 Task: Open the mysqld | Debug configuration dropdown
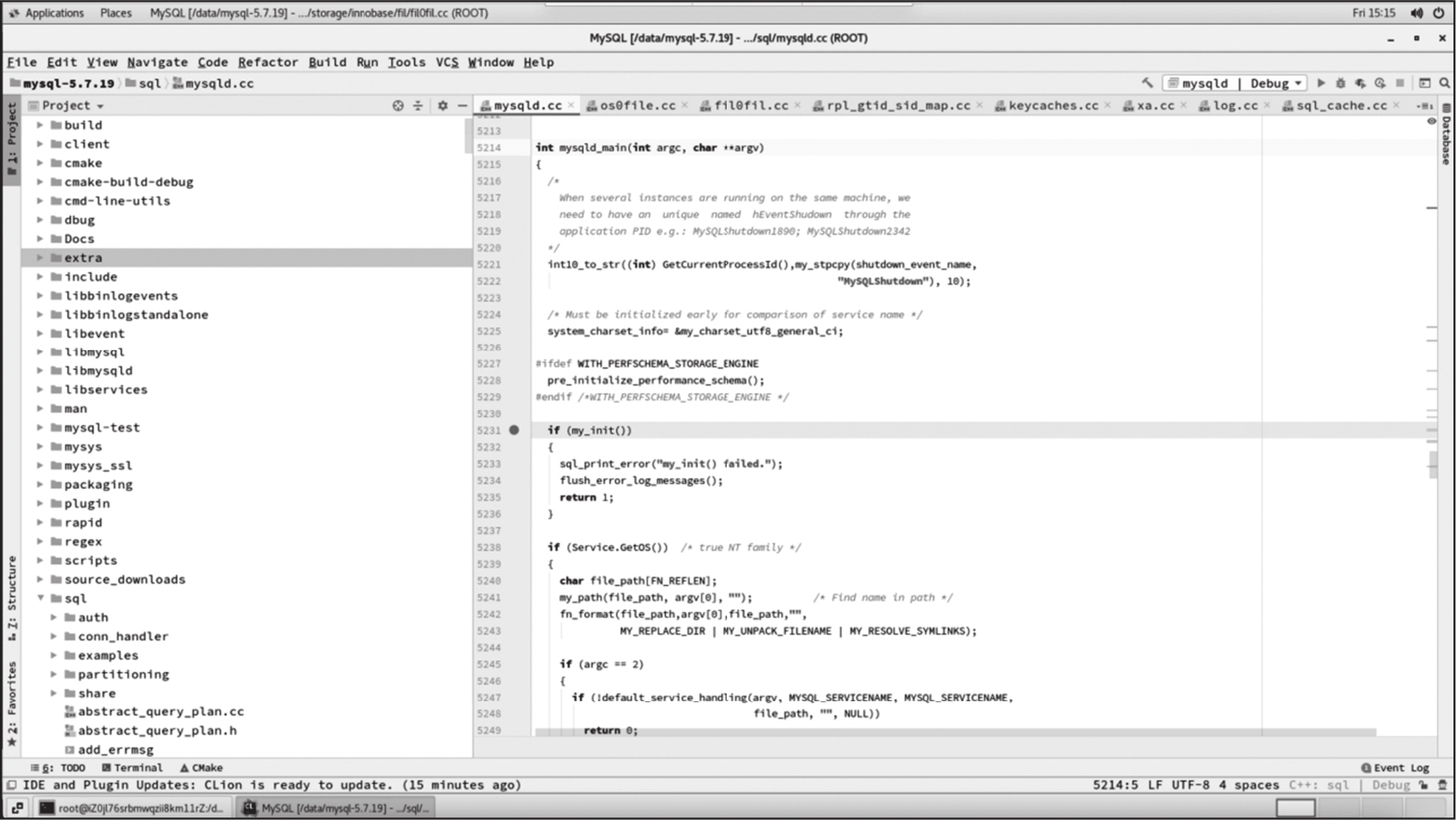tap(1234, 83)
